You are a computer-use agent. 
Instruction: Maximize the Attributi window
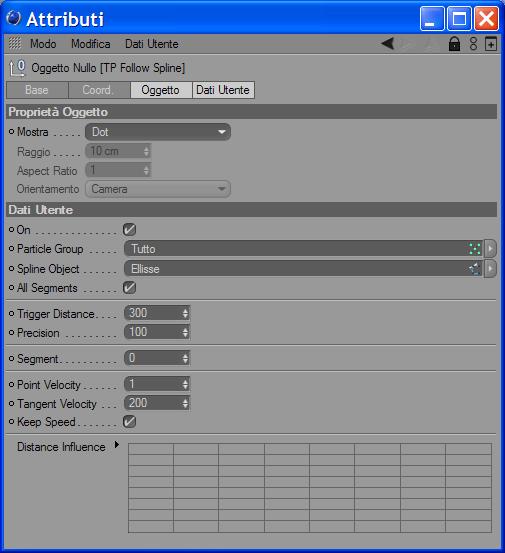pyautogui.click(x=459, y=18)
